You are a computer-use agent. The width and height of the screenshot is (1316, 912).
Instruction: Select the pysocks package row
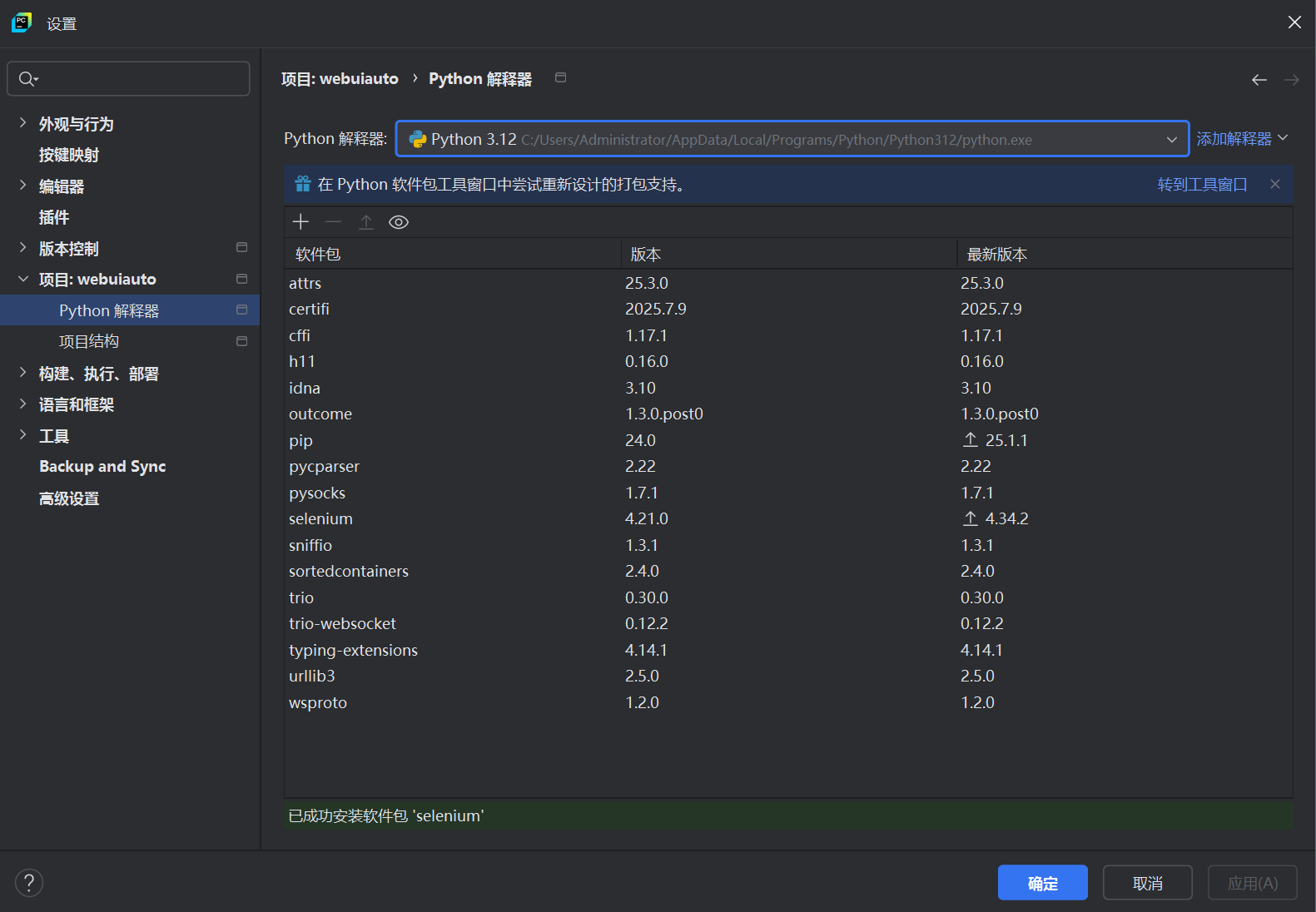point(788,493)
